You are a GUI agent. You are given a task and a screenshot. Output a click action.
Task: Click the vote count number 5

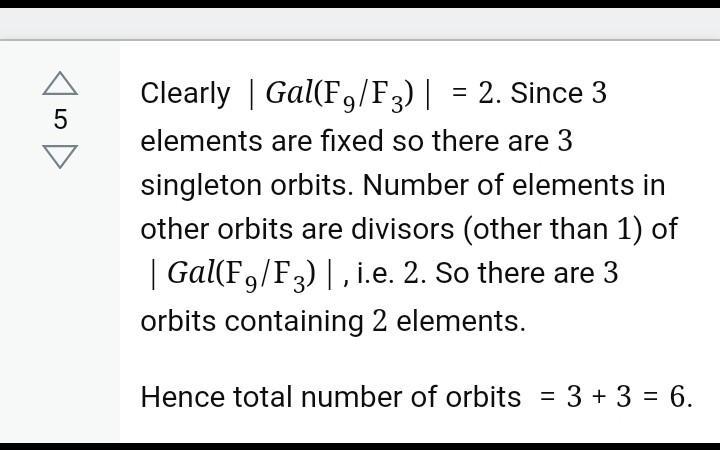tap(60, 120)
